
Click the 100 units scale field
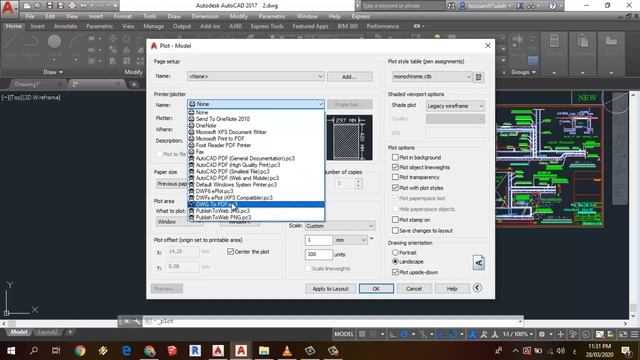(318, 254)
